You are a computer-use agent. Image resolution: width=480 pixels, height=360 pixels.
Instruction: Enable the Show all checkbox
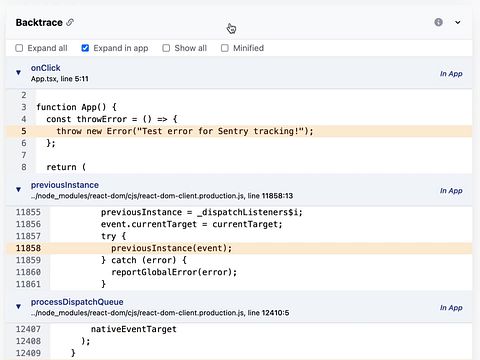[166, 48]
